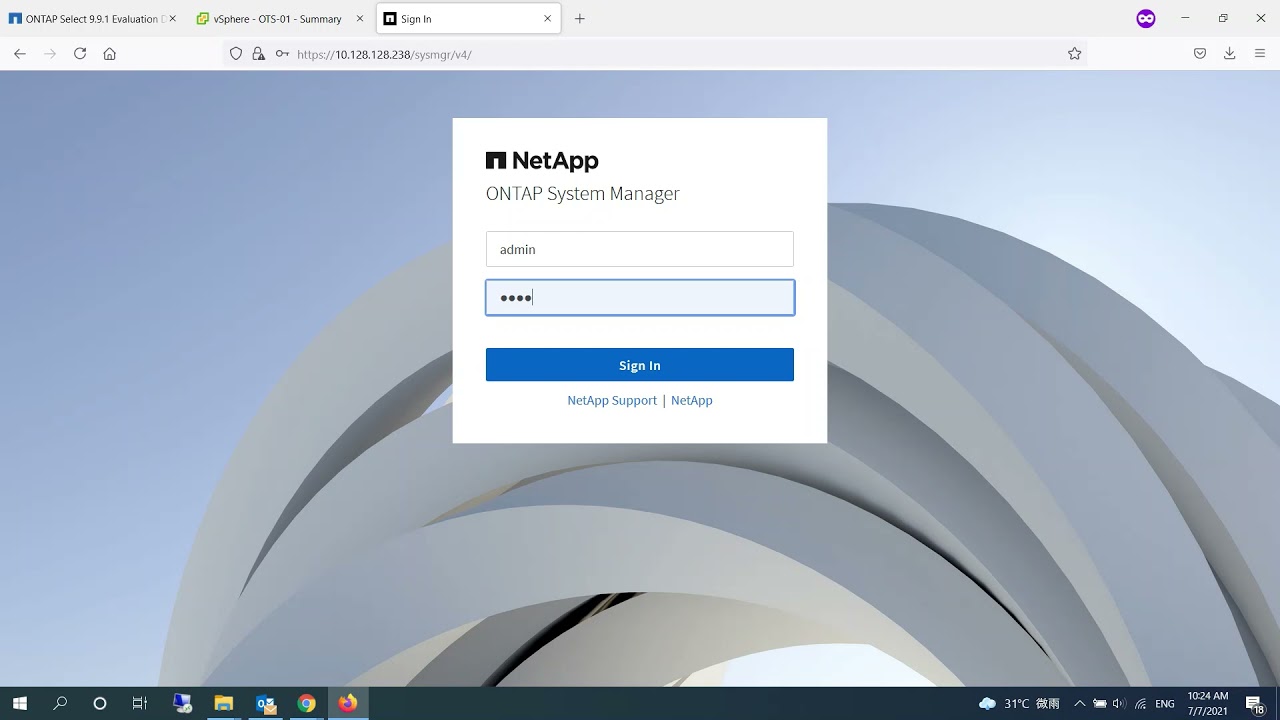Click the password field
Screen dimensions: 1280x720
(x=640, y=298)
